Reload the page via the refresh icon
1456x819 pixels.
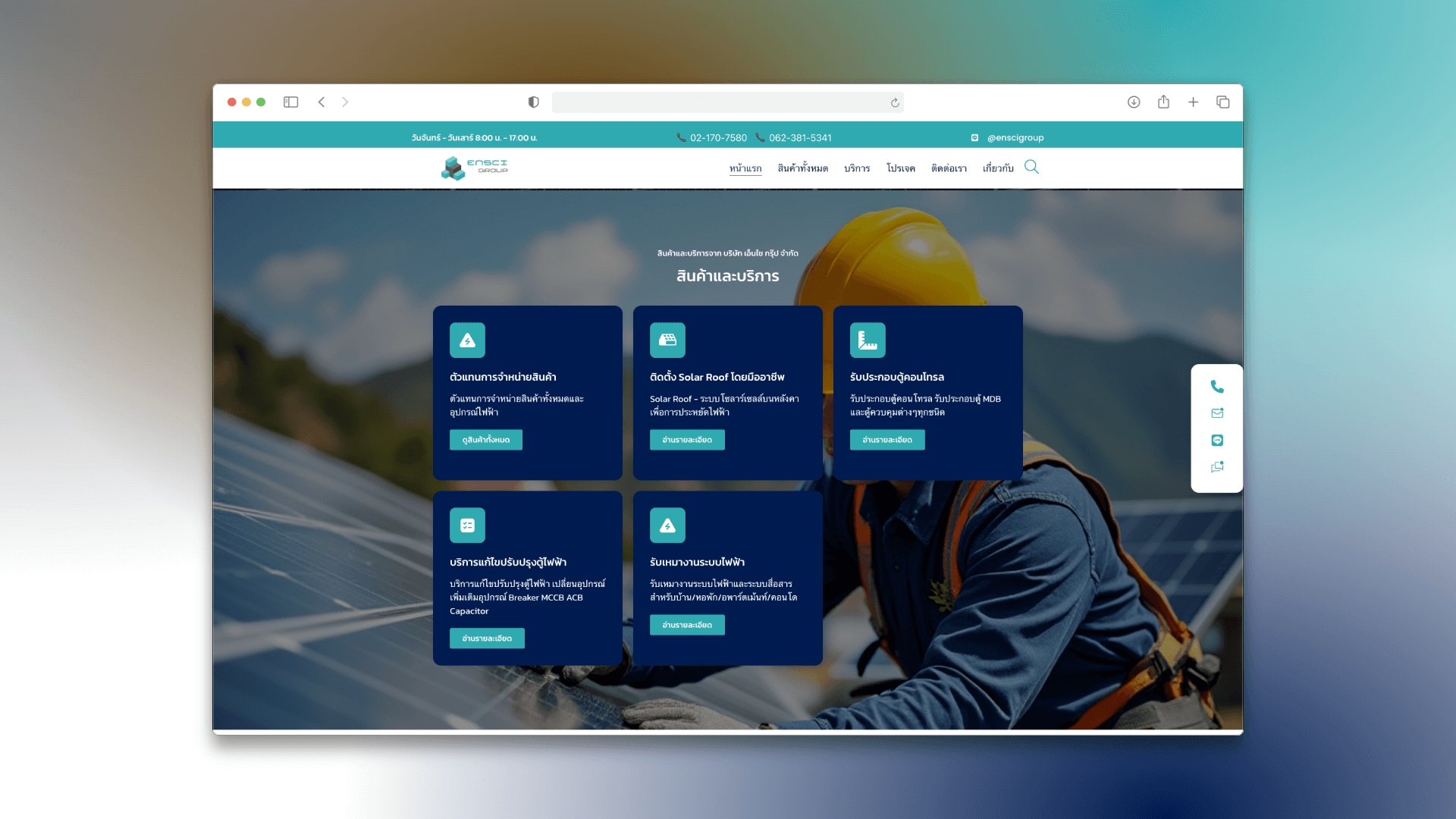point(894,102)
